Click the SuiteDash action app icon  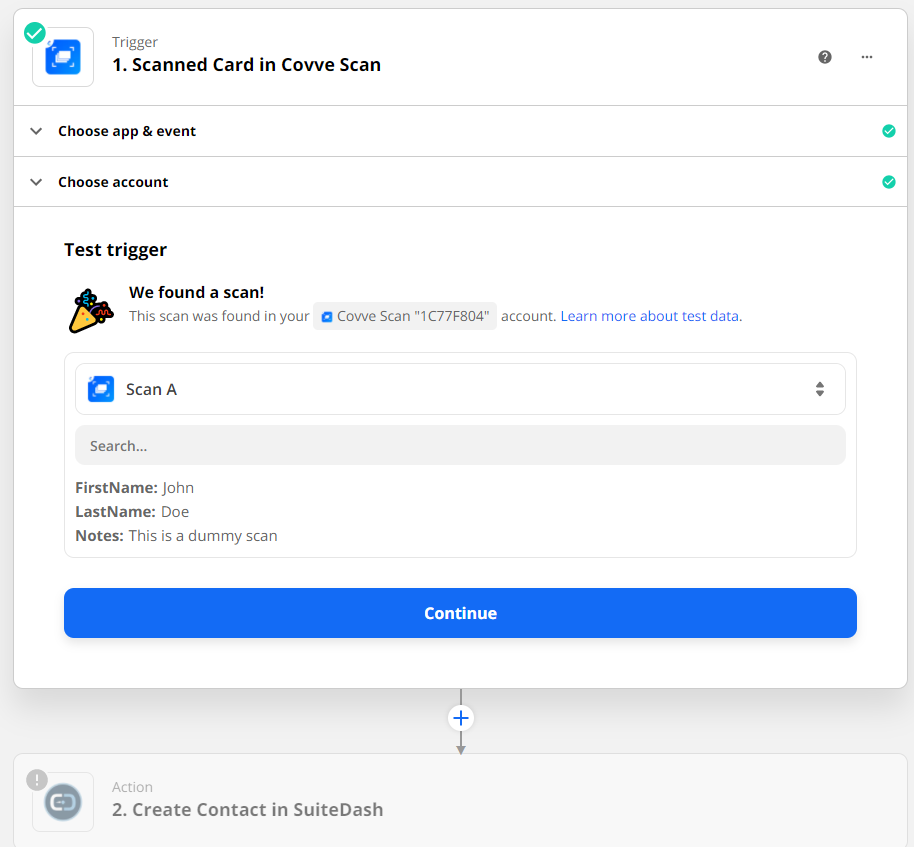63,802
